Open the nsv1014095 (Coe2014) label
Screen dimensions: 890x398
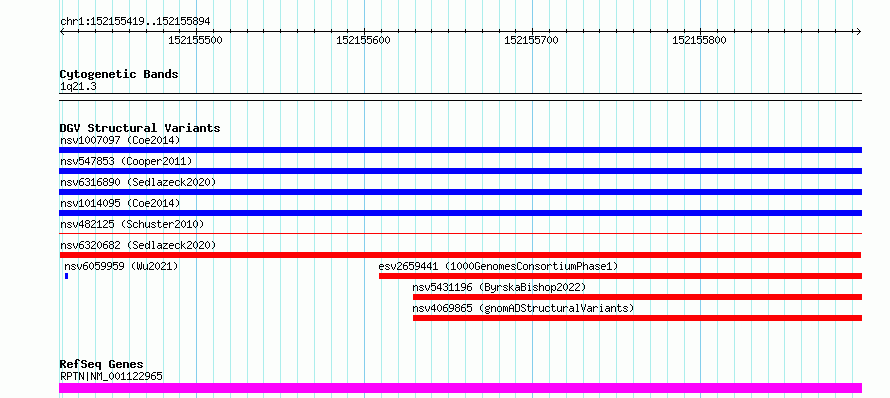coord(120,203)
